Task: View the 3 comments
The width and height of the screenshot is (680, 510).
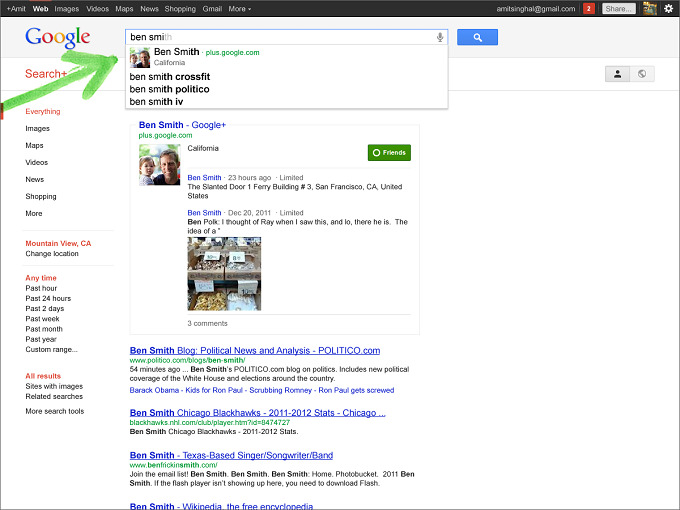Action: tap(207, 324)
